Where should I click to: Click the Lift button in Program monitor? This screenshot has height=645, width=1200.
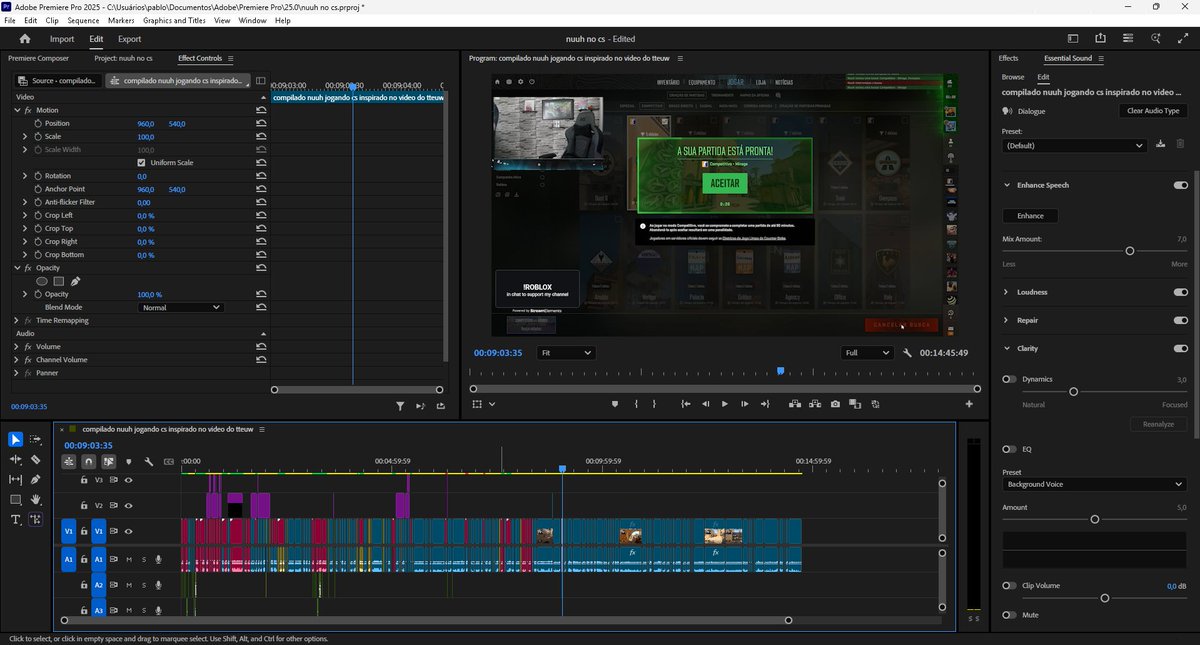click(794, 404)
